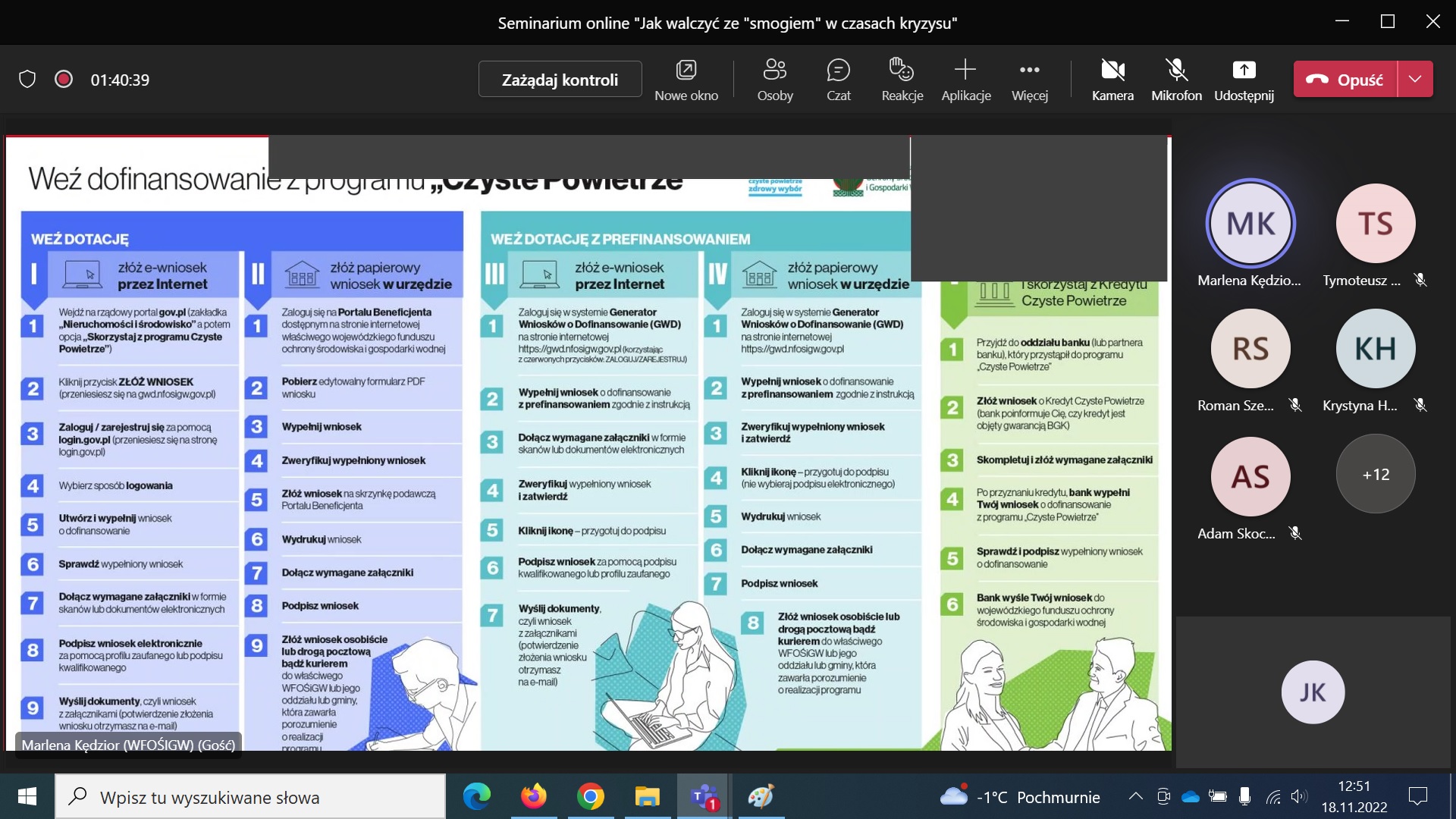Image resolution: width=1456 pixels, height=819 pixels.
Task: Expand the Opuść dropdown arrow
Action: [1415, 79]
